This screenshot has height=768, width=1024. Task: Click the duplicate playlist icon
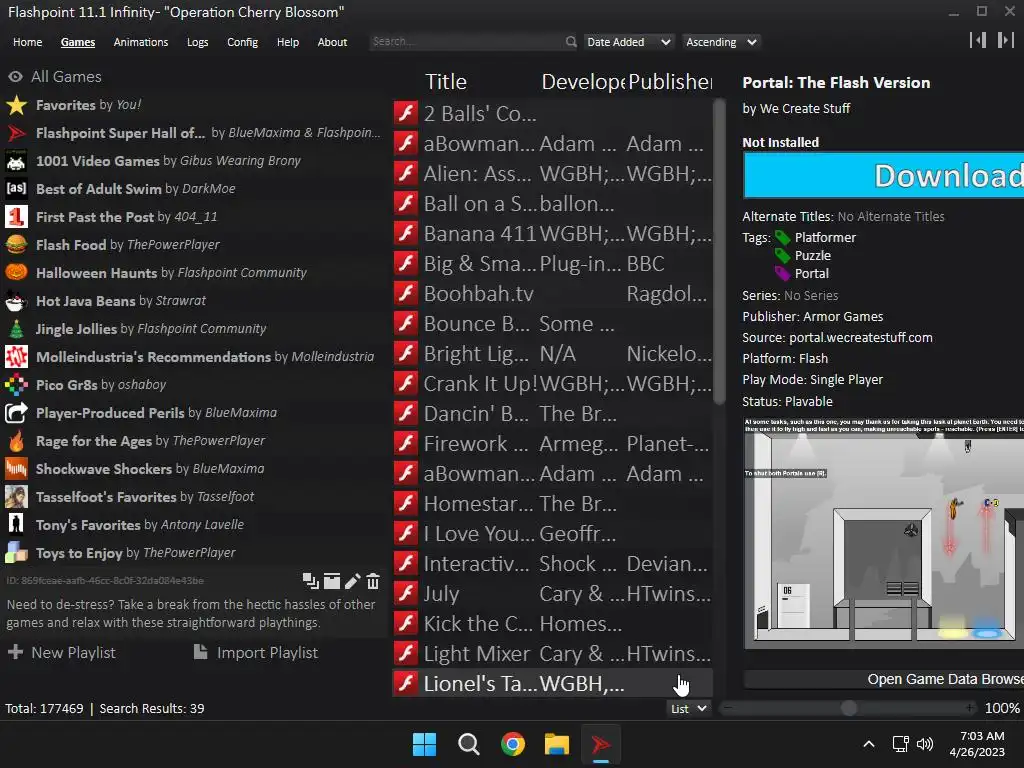[x=310, y=581]
